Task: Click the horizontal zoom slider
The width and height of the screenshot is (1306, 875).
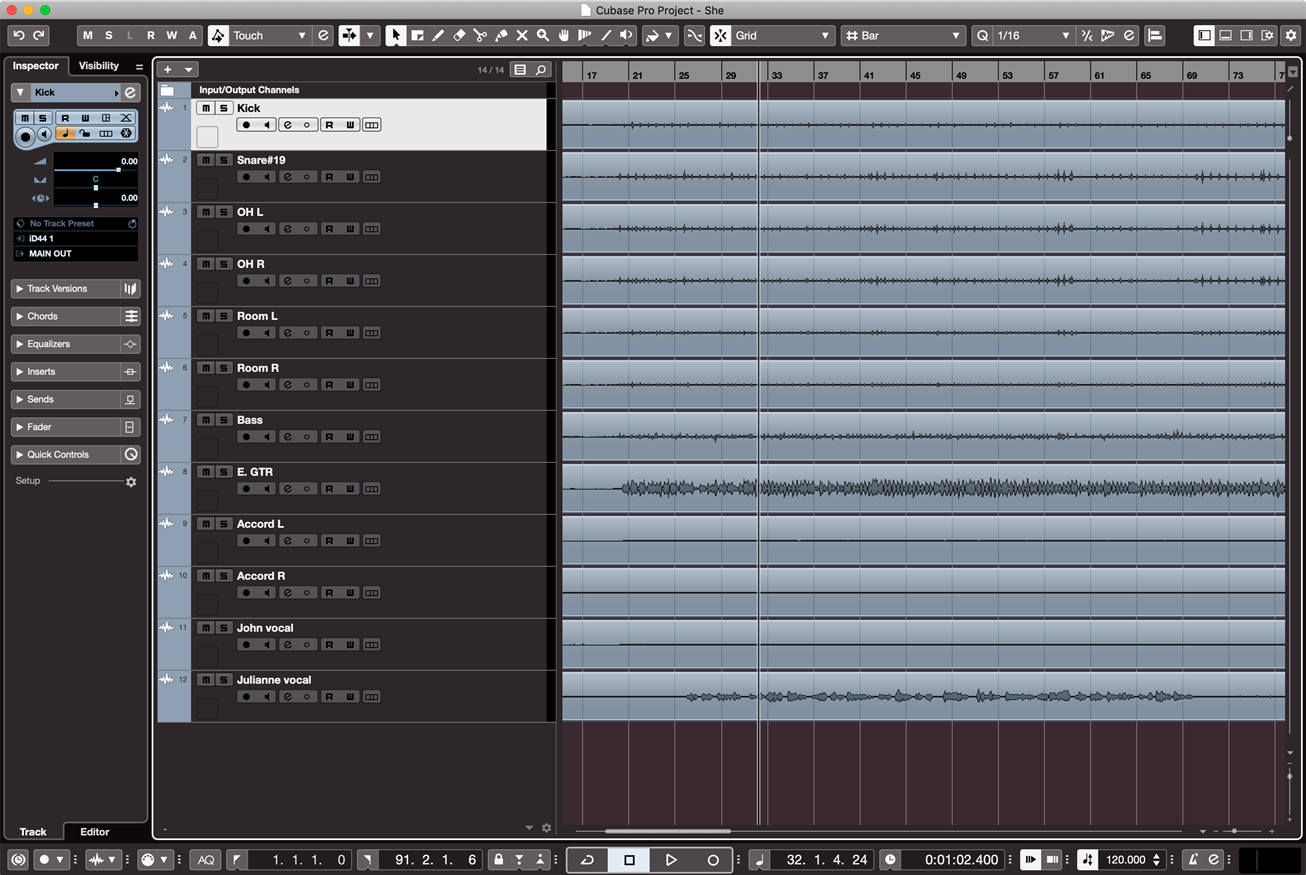Action: (1235, 831)
